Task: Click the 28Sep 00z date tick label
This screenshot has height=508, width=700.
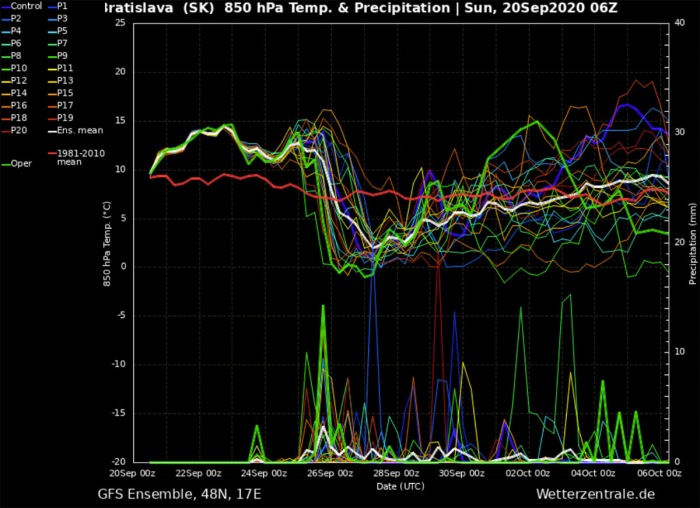Action: [396, 473]
